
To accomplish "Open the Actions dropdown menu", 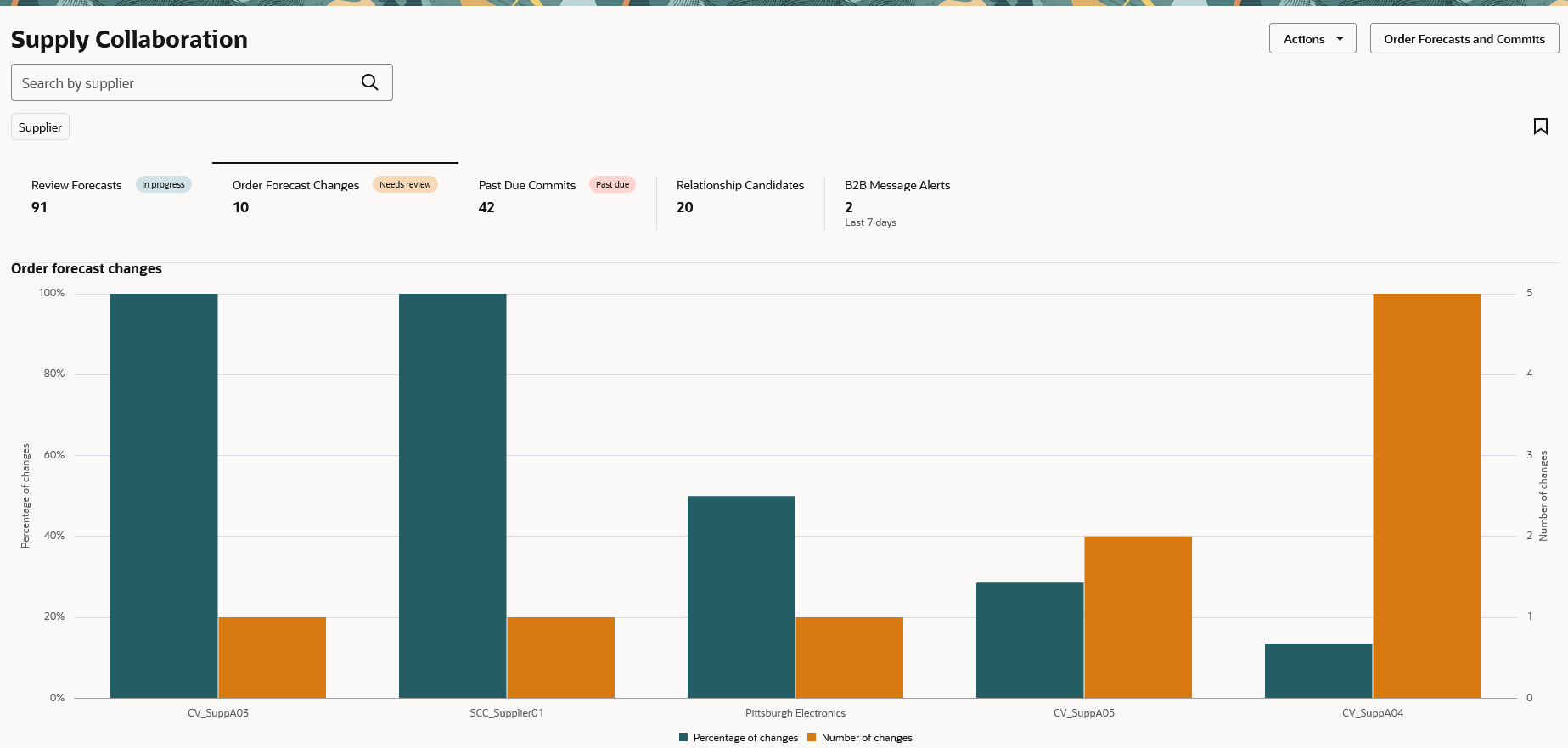I will click(x=1312, y=38).
